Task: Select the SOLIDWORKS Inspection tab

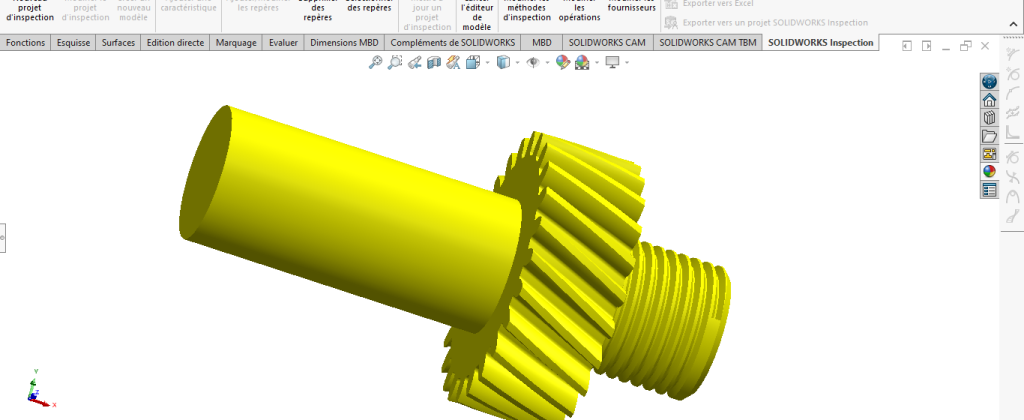Action: 821,42
